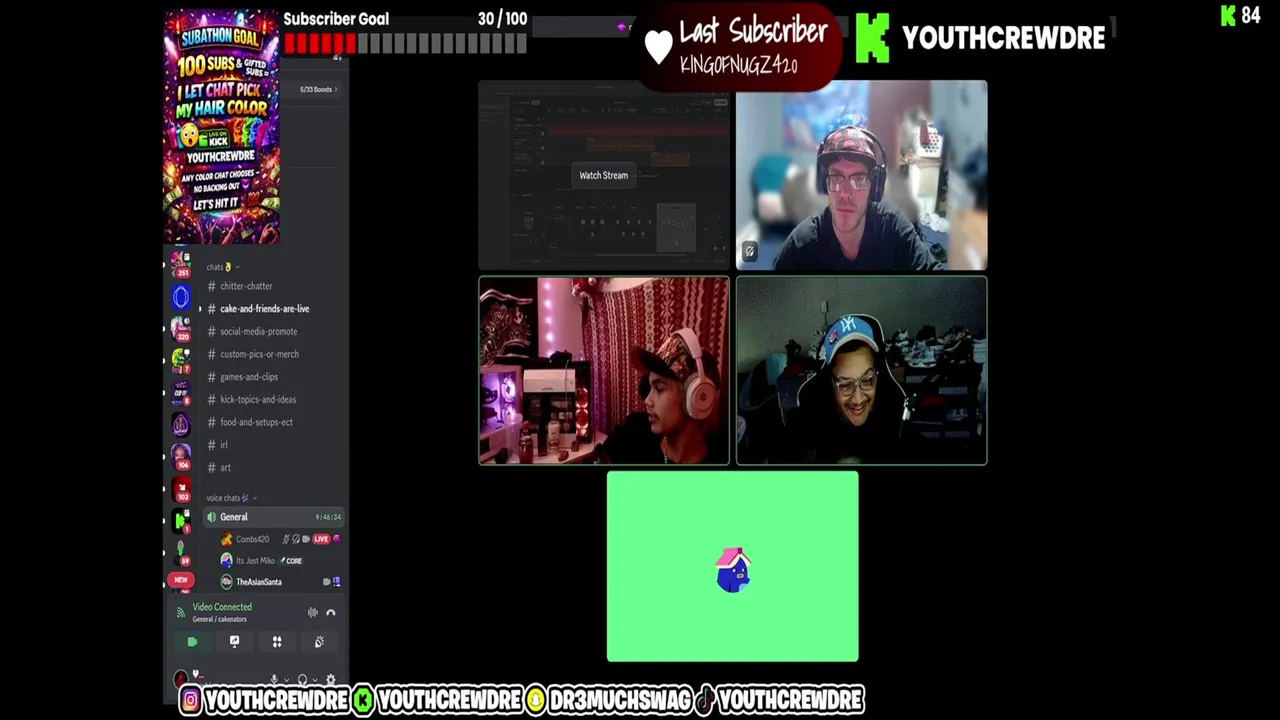Open the share your screen button
This screenshot has height=720, width=1280.
click(x=234, y=642)
